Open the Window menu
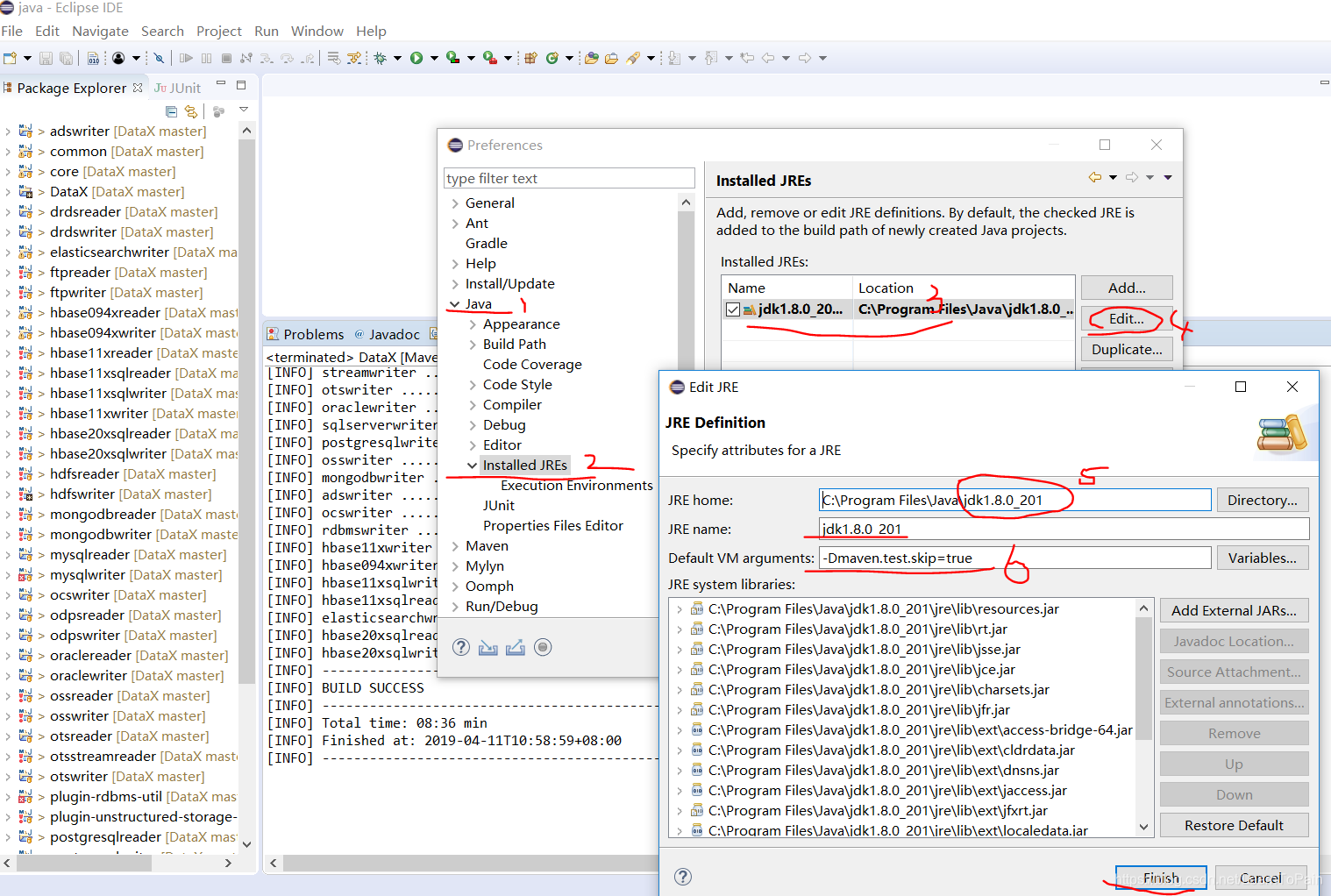1331x896 pixels. [317, 31]
